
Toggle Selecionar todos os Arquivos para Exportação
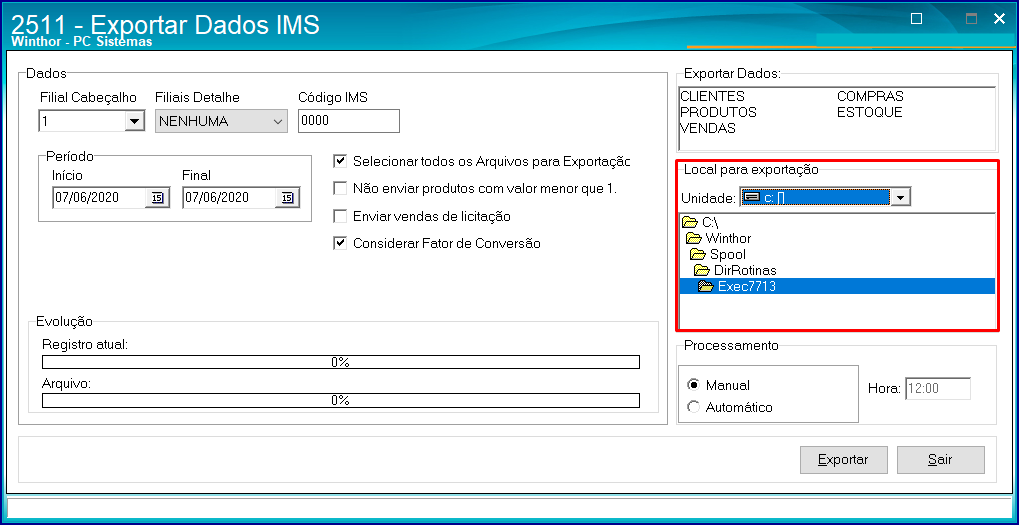(x=340, y=160)
